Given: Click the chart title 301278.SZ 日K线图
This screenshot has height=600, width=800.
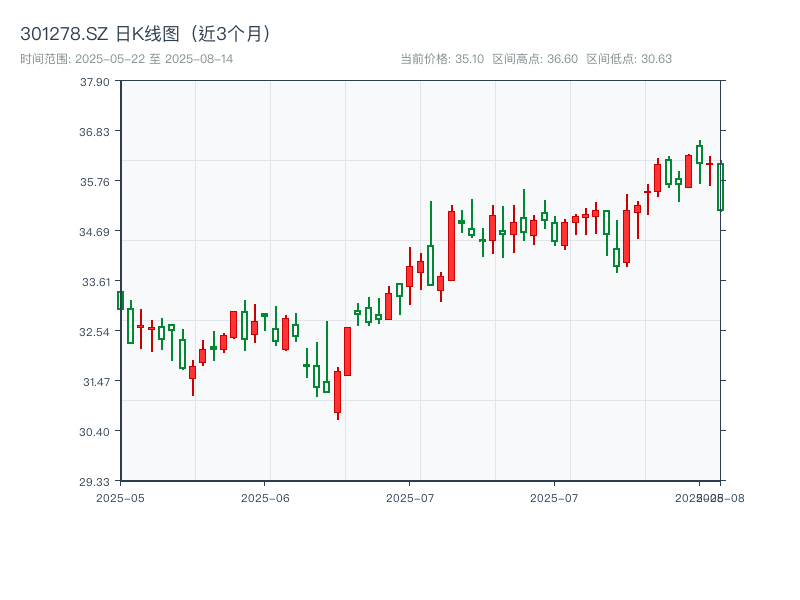Looking at the screenshot, I should 146,34.
